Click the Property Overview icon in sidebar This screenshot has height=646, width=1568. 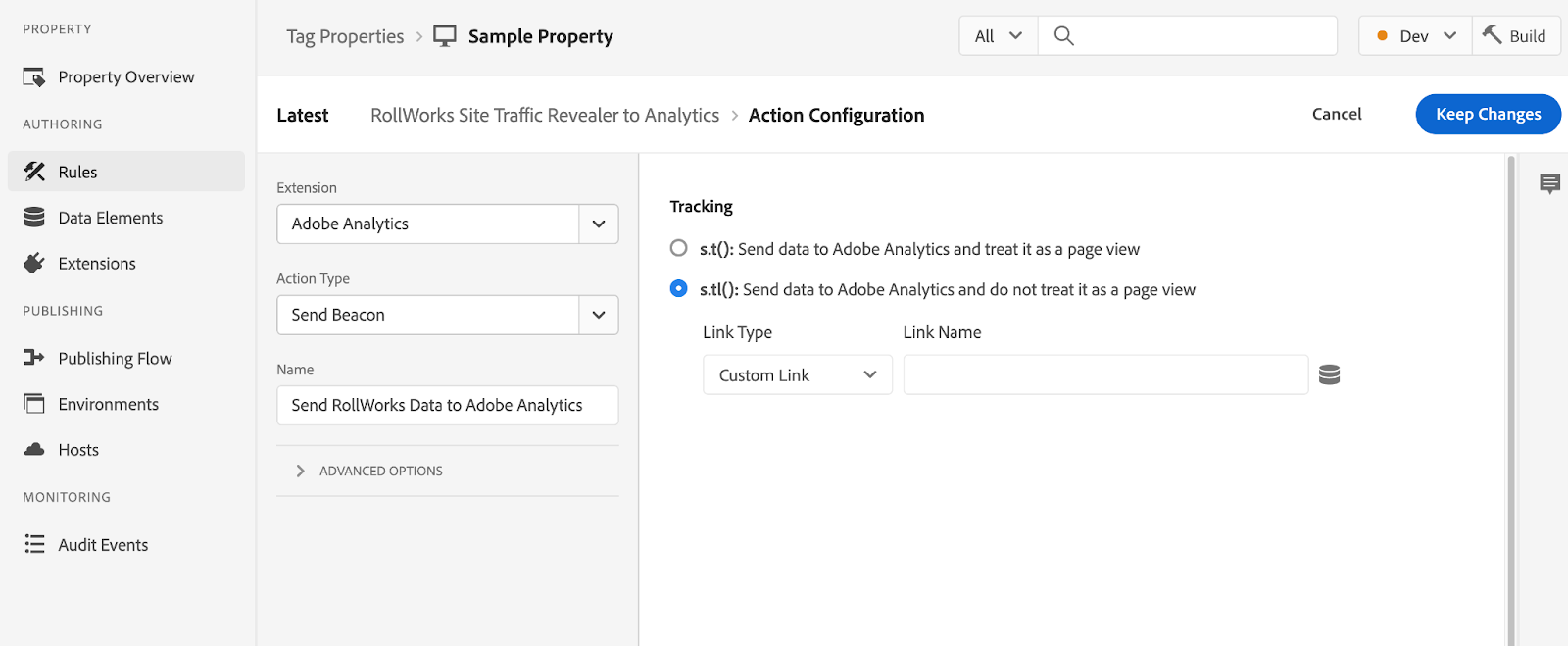coord(34,76)
